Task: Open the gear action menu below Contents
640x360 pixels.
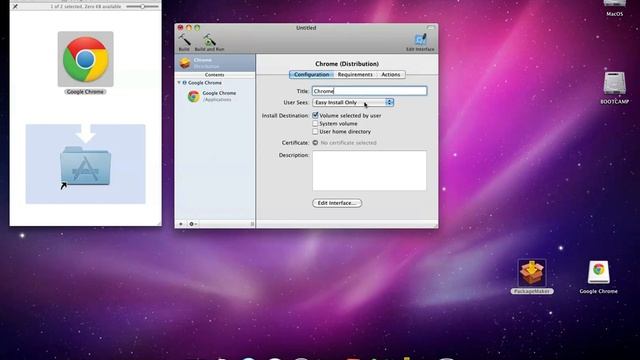Action: point(193,224)
